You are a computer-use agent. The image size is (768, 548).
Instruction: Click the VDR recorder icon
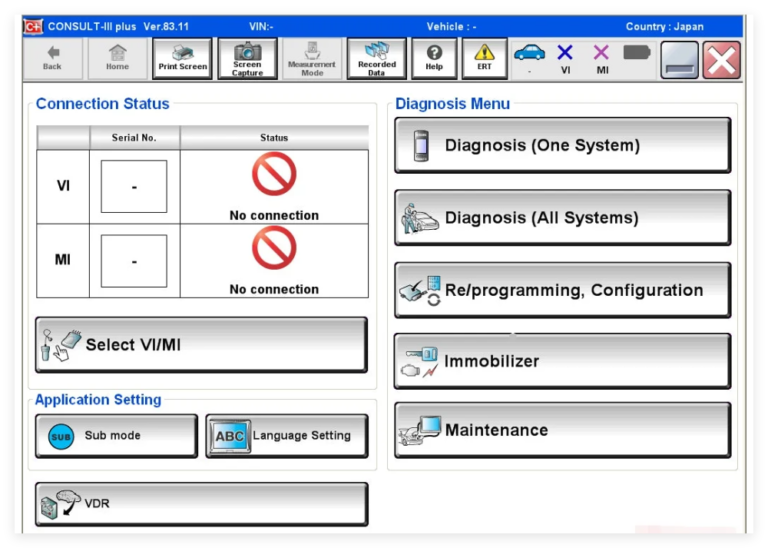point(60,504)
